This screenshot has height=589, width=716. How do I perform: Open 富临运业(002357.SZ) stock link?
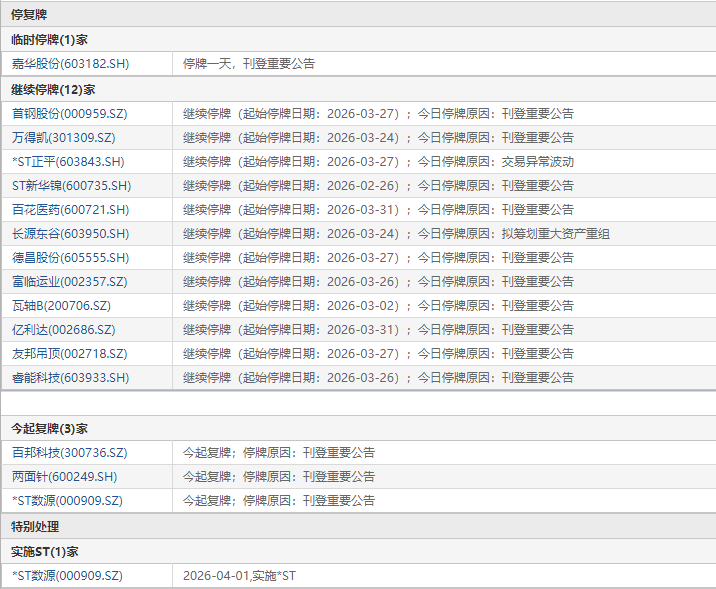coord(69,281)
